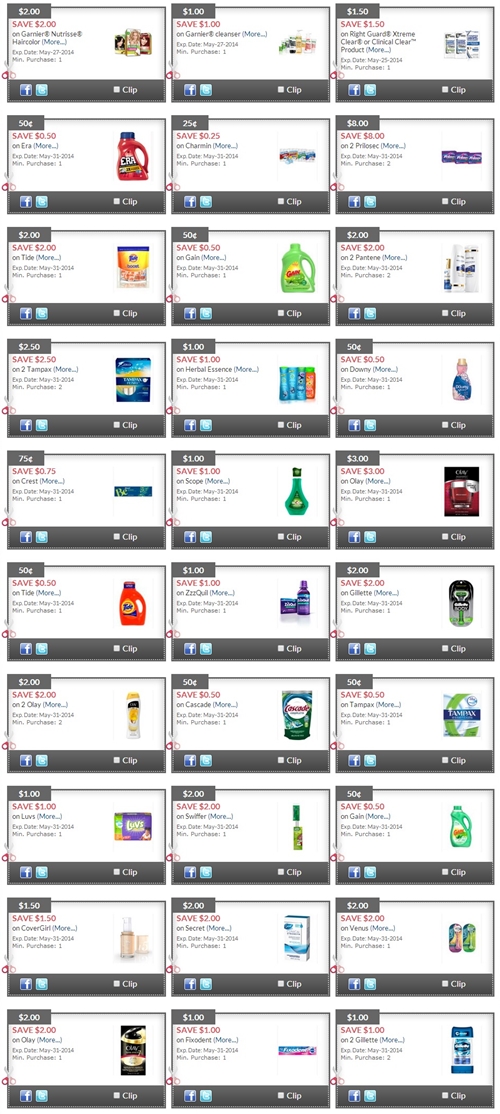The image size is (500, 1114).
Task: Click Twitter icon on Gillette $2.00 coupon
Action: tap(370, 649)
